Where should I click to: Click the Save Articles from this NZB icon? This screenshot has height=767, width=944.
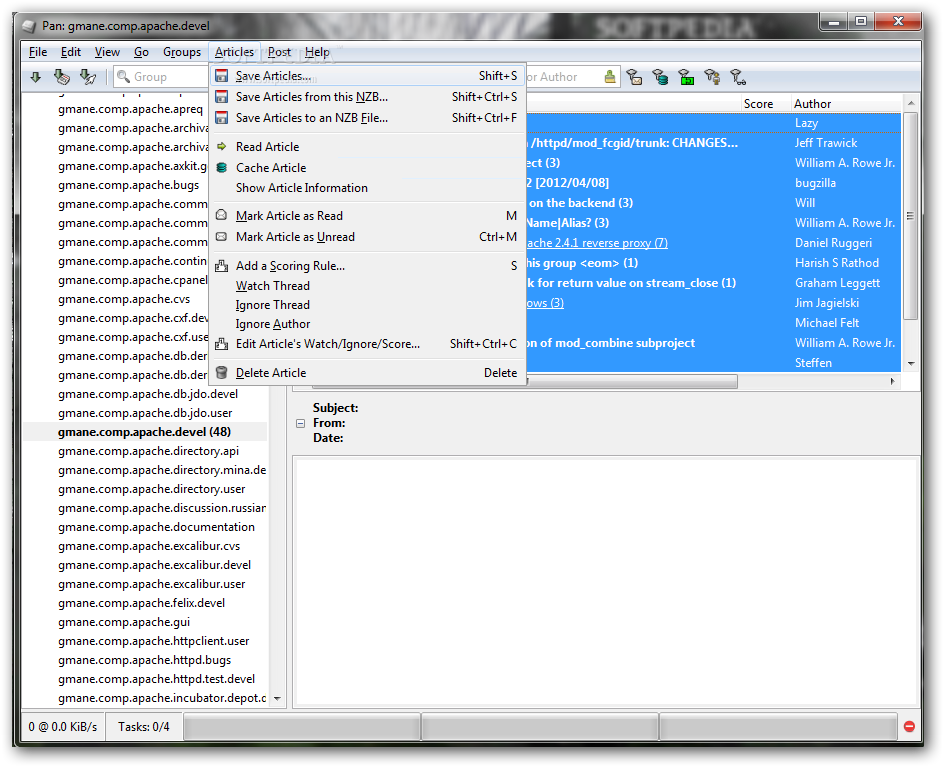click(222, 97)
